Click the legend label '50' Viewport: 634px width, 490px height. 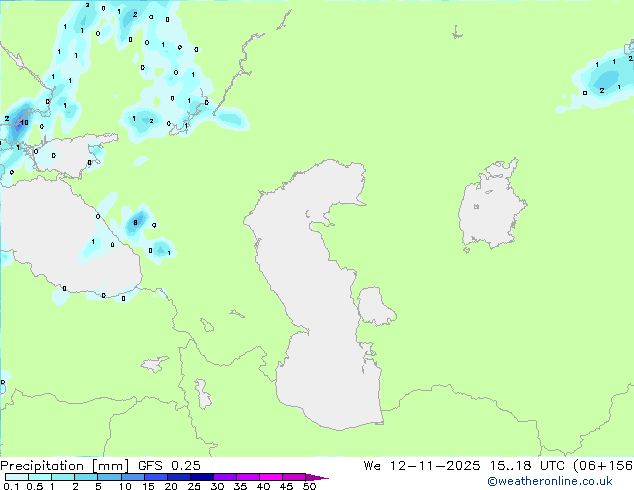(309, 486)
